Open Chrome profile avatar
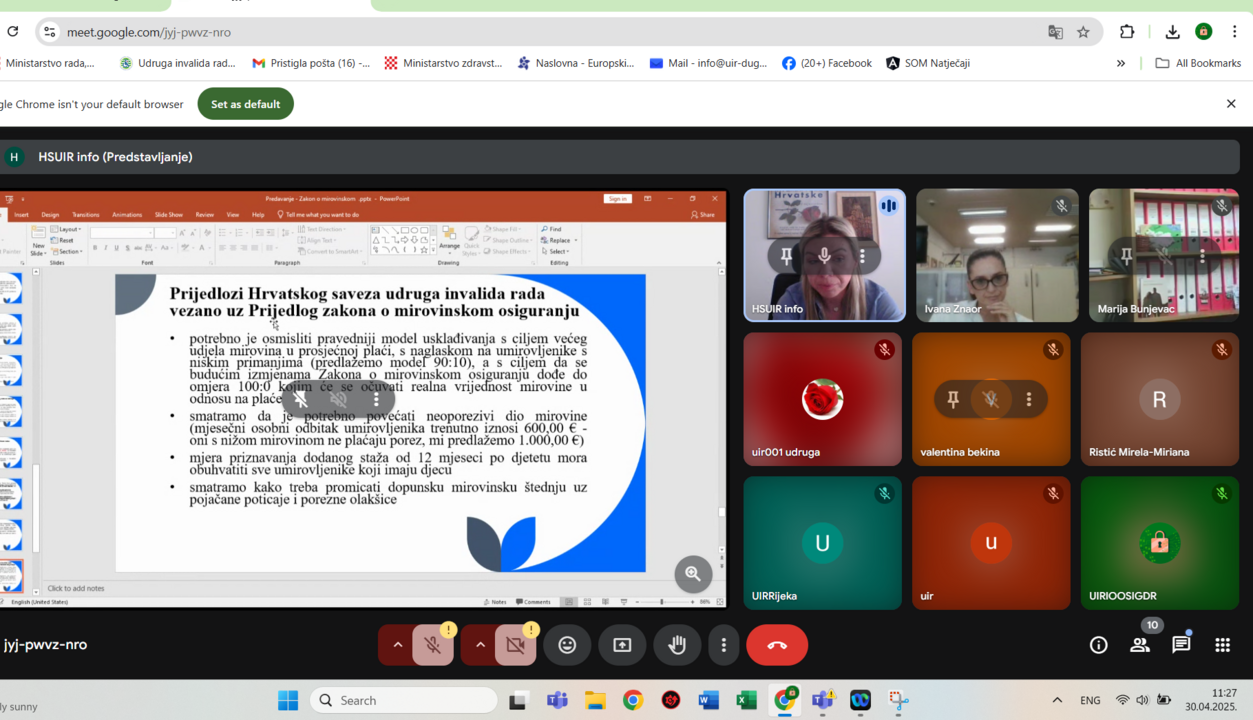The height and width of the screenshot is (720, 1253). [1204, 32]
